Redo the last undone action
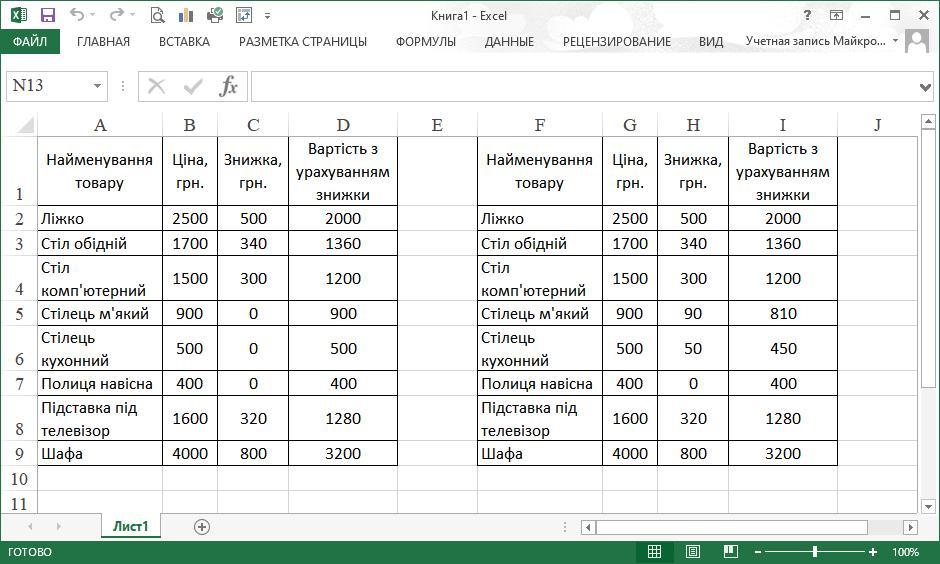940x564 pixels. [117, 14]
